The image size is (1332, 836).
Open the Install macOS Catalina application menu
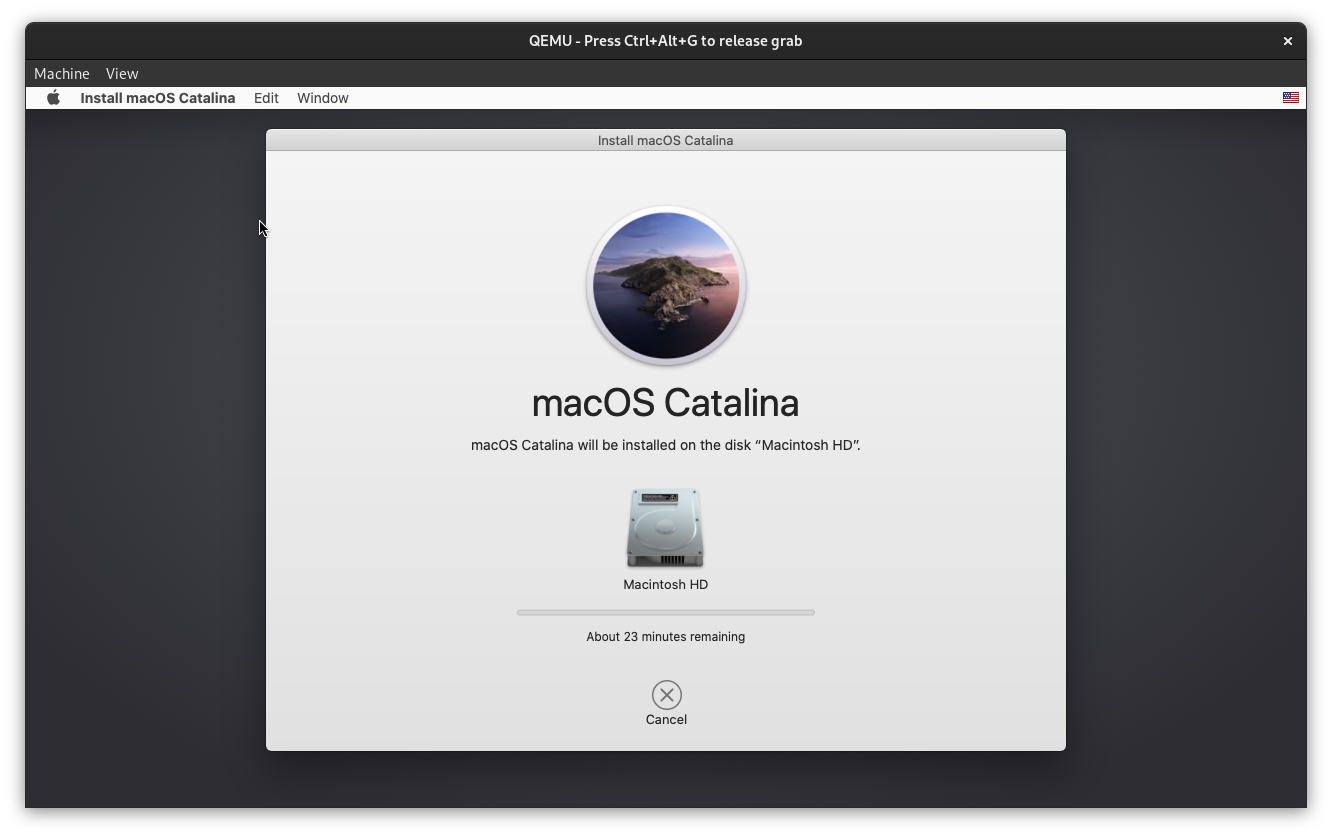157,97
